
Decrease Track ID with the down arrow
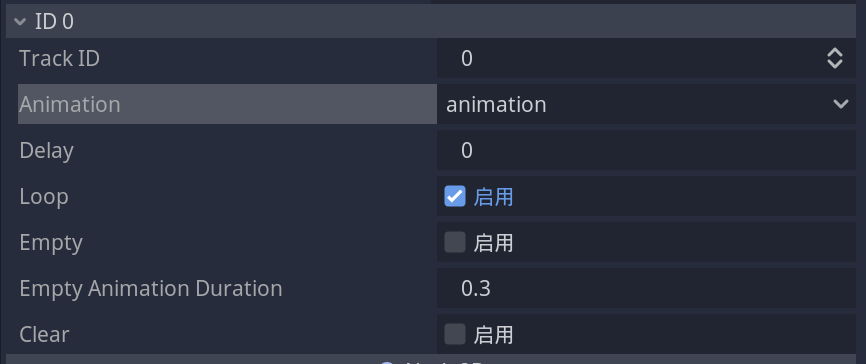835,64
